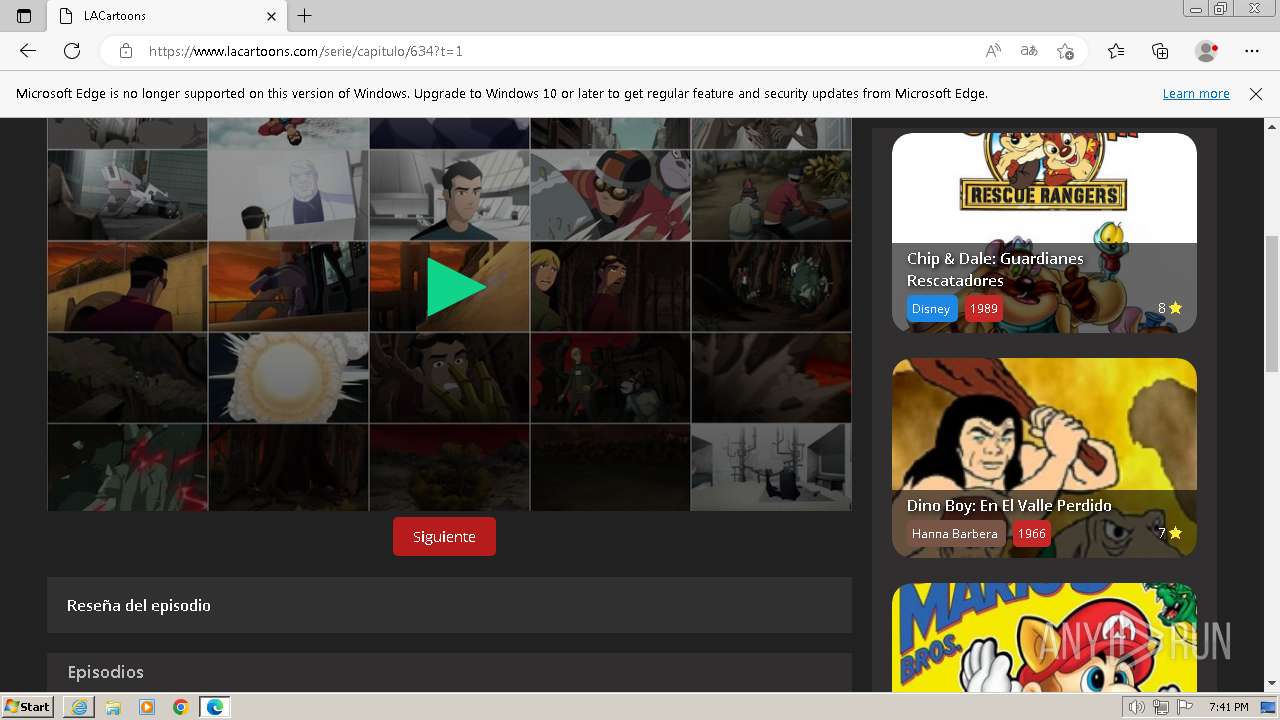Open the media player taskbar icon
The image size is (1280, 720).
[147, 707]
